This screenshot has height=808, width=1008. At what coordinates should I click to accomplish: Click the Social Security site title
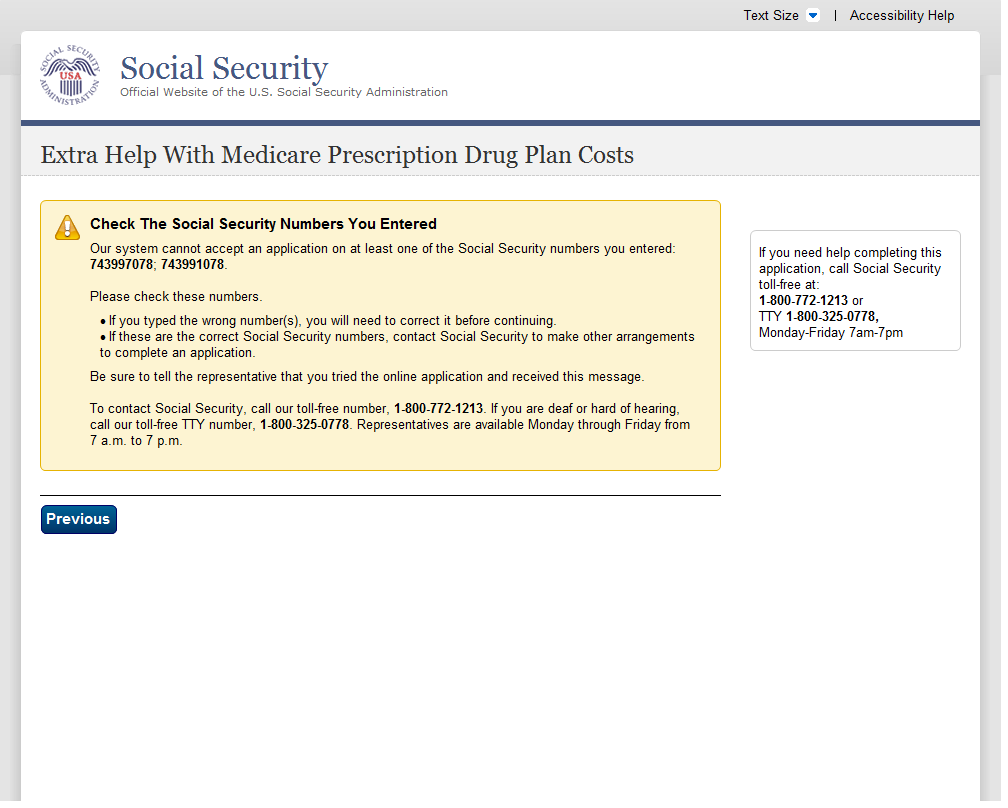[x=224, y=68]
